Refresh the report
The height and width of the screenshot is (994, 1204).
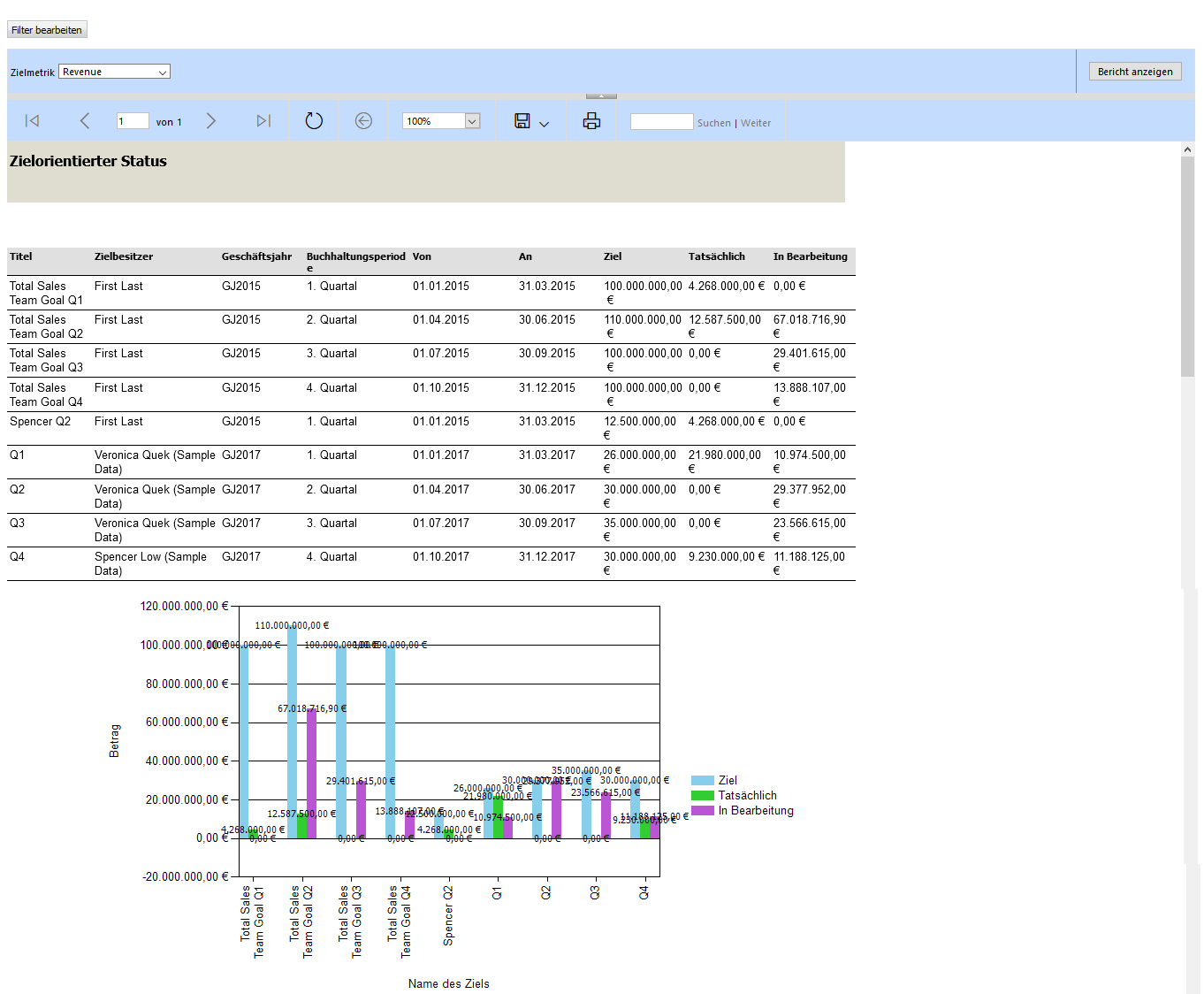[314, 121]
